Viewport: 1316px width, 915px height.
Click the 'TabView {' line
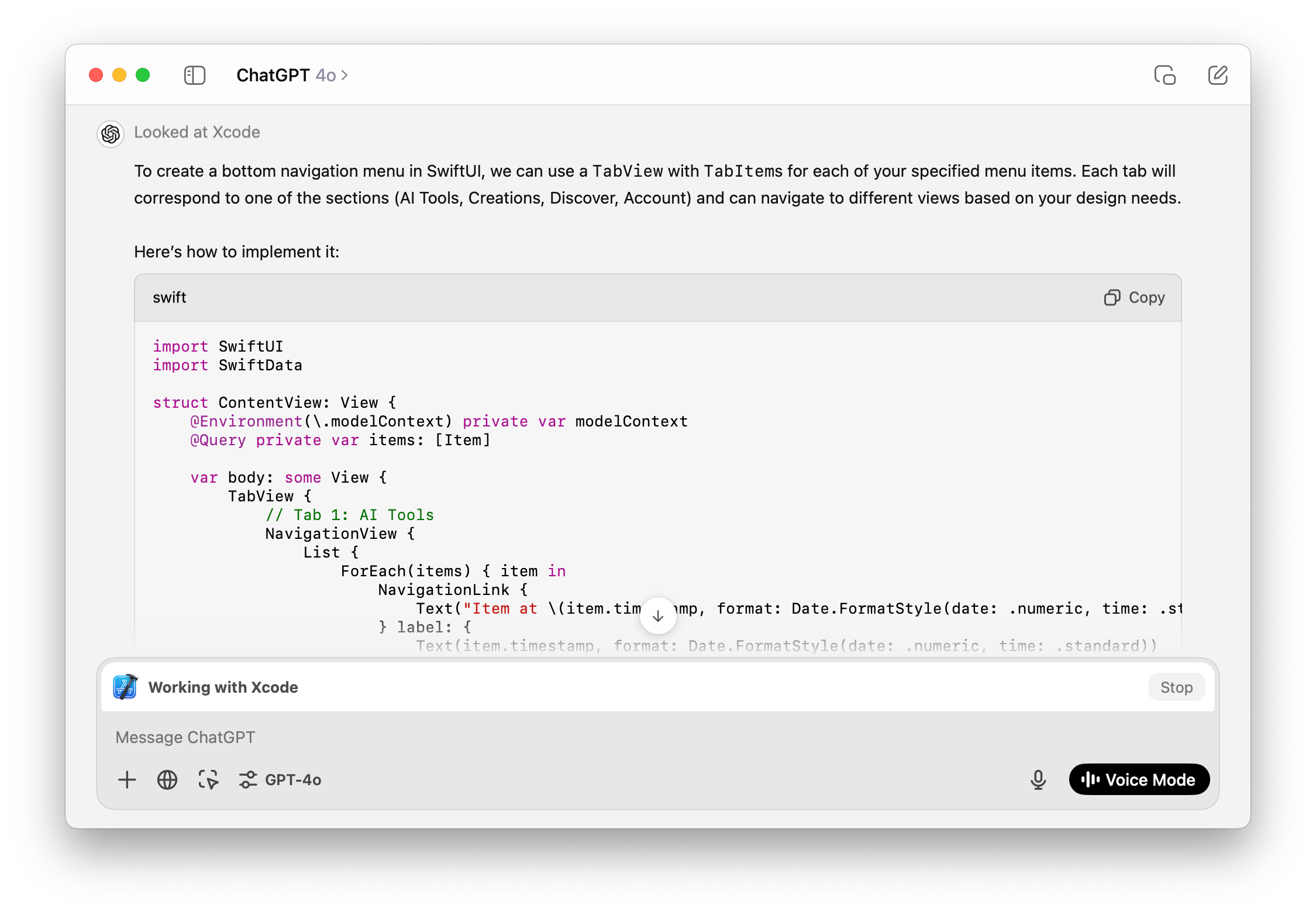[x=270, y=496]
